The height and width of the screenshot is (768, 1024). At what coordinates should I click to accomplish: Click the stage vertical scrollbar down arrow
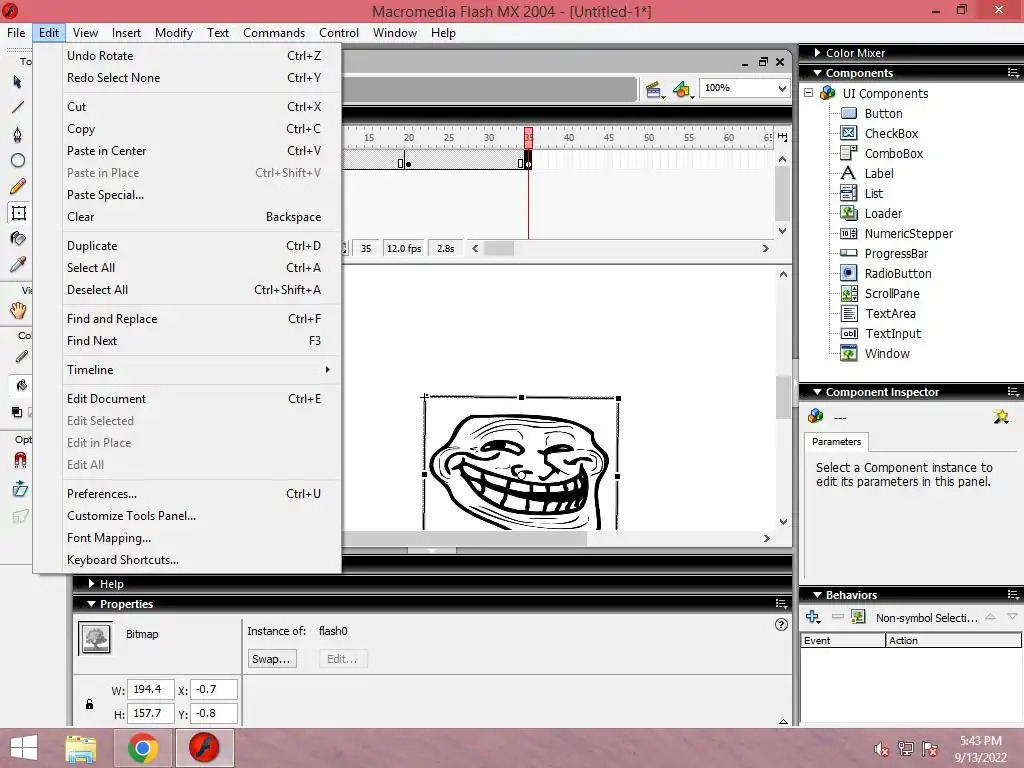tap(783, 521)
